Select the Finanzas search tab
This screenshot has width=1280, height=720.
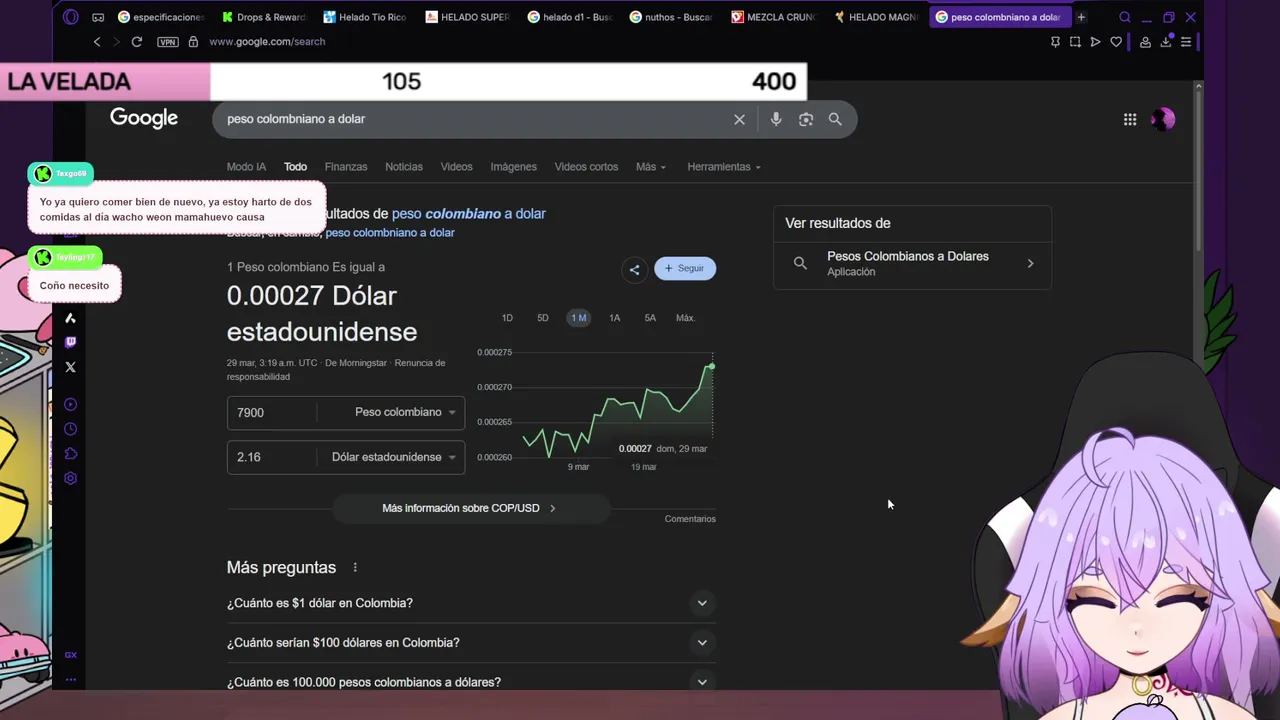click(x=346, y=167)
